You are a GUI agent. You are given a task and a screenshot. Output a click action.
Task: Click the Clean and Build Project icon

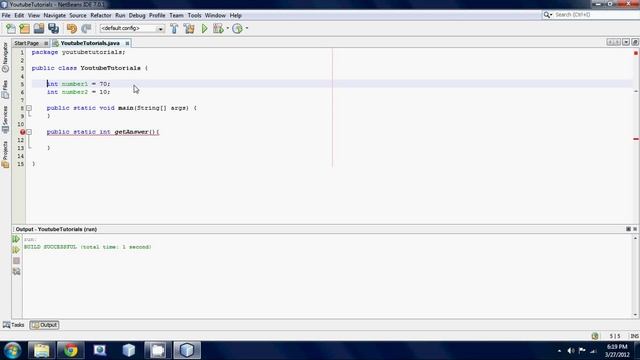click(189, 29)
